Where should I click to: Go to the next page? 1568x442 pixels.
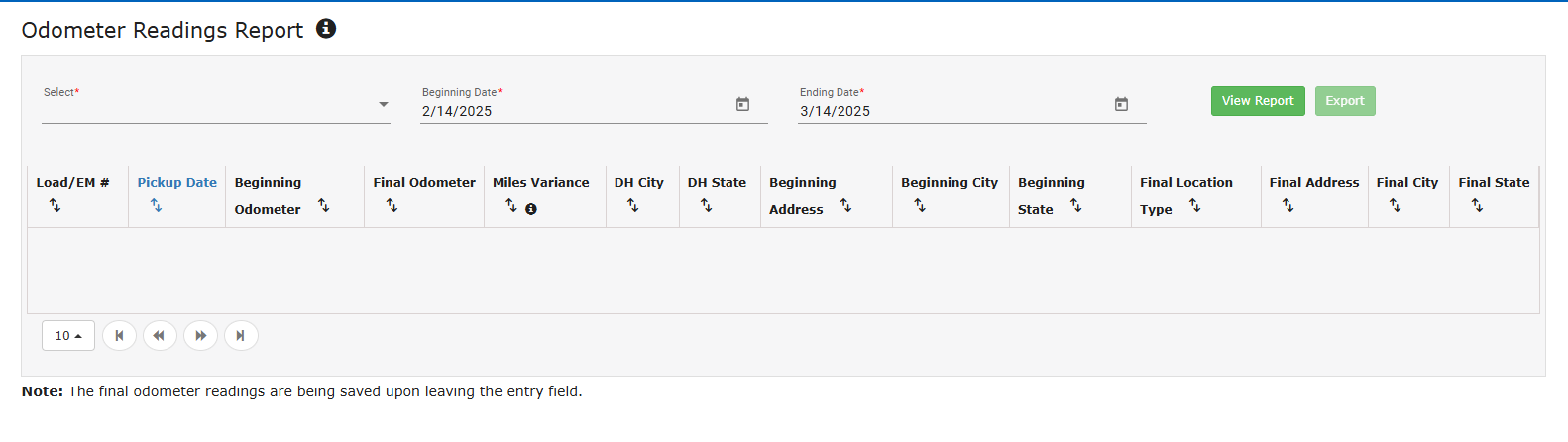[200, 336]
